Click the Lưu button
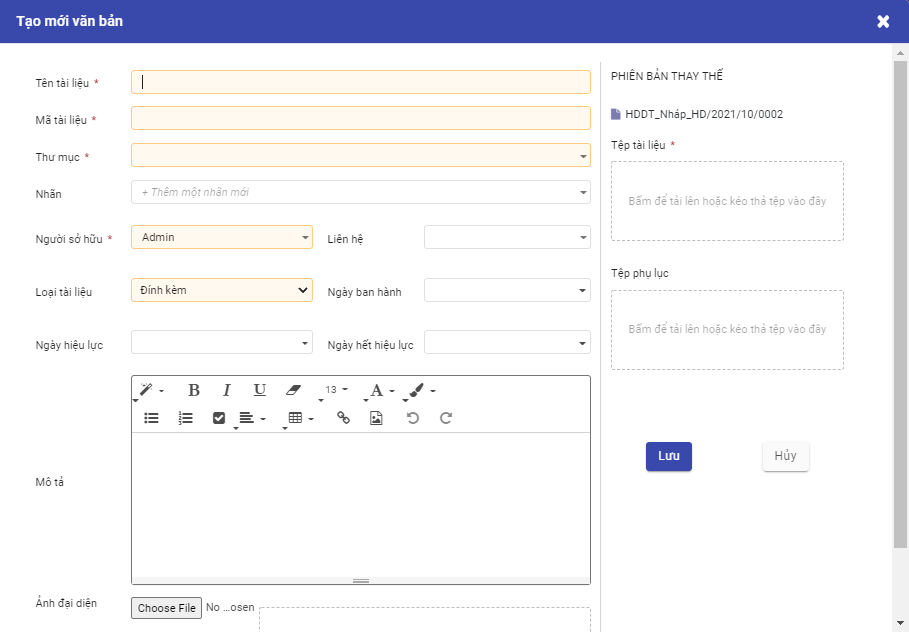Viewport: 909px width, 632px height. click(x=668, y=456)
